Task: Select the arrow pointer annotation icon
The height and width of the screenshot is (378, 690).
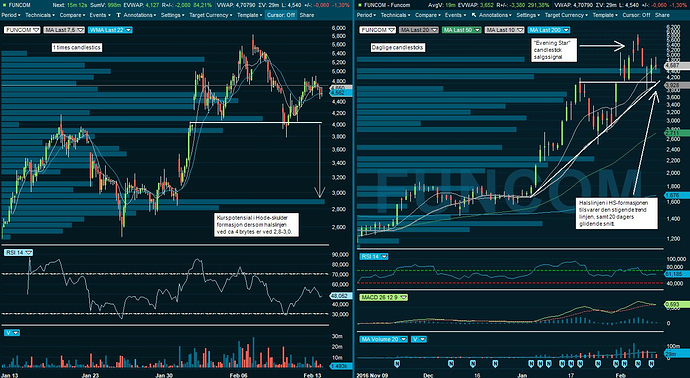Action: (x=474, y=15)
